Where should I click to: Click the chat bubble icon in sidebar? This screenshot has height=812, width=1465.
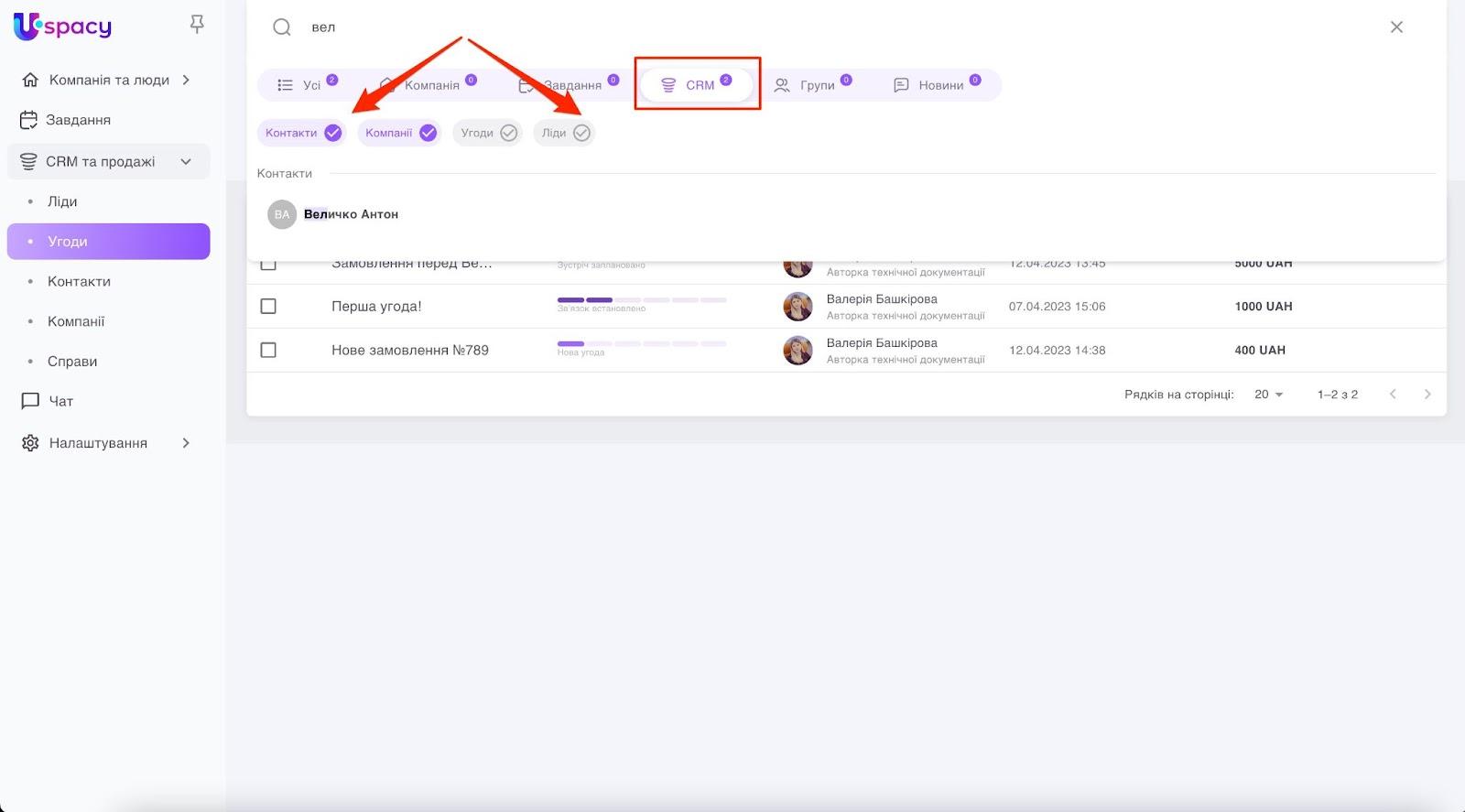tap(30, 401)
